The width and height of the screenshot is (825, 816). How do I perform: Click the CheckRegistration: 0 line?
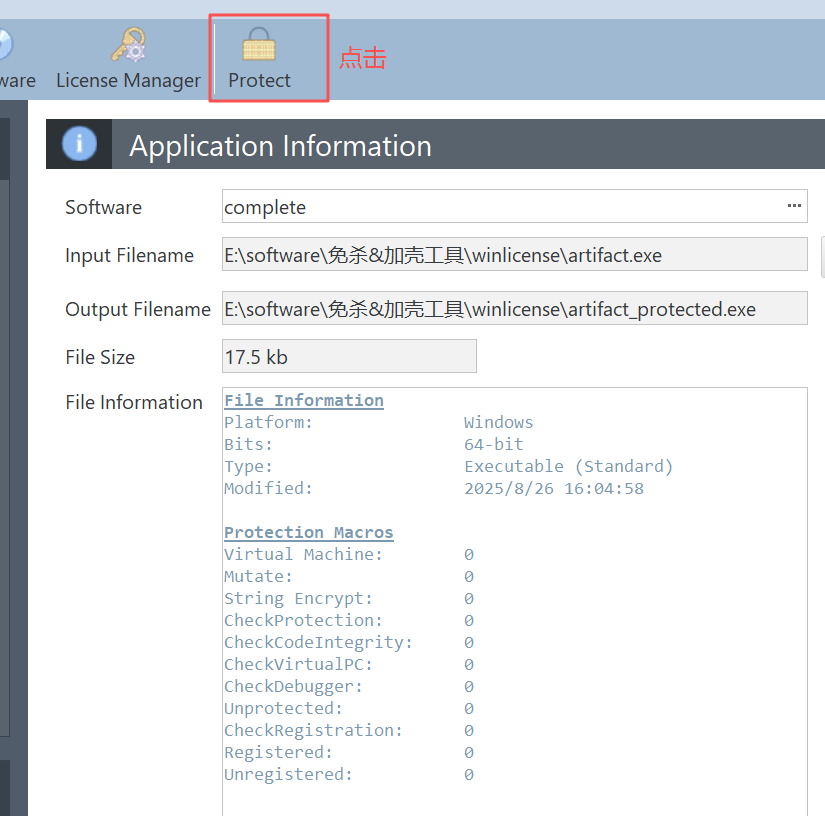349,731
